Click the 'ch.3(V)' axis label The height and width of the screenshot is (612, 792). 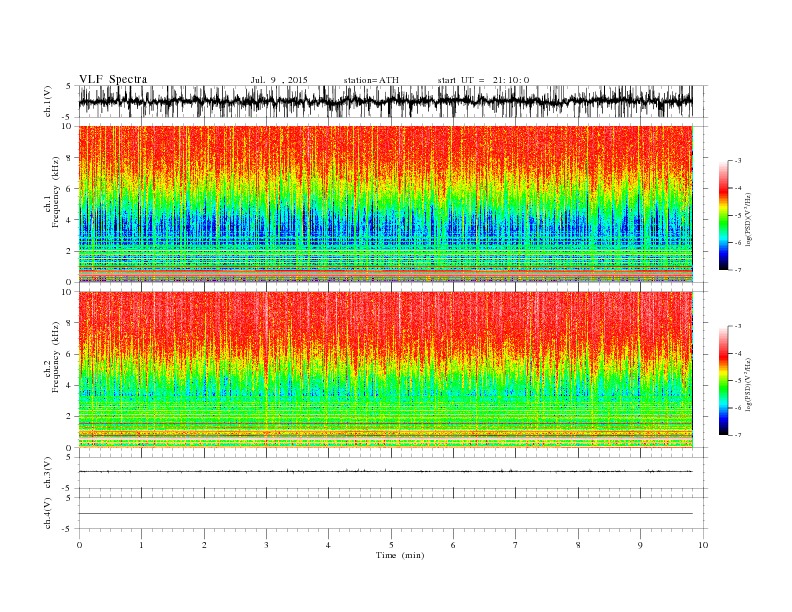click(x=48, y=473)
